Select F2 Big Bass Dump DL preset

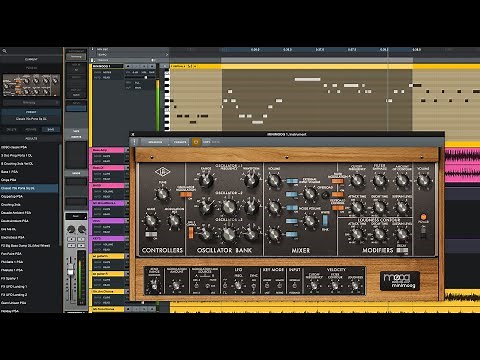[x=29, y=245]
